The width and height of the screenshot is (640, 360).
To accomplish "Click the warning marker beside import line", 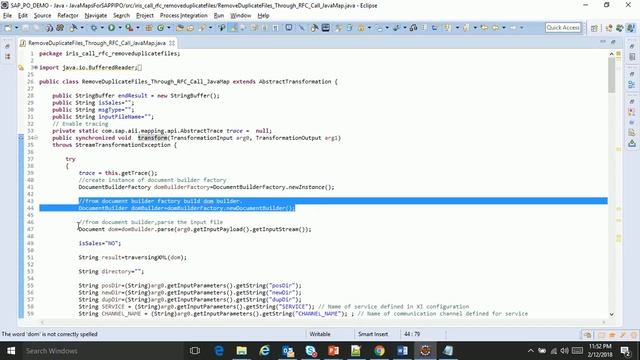I will (21, 68).
